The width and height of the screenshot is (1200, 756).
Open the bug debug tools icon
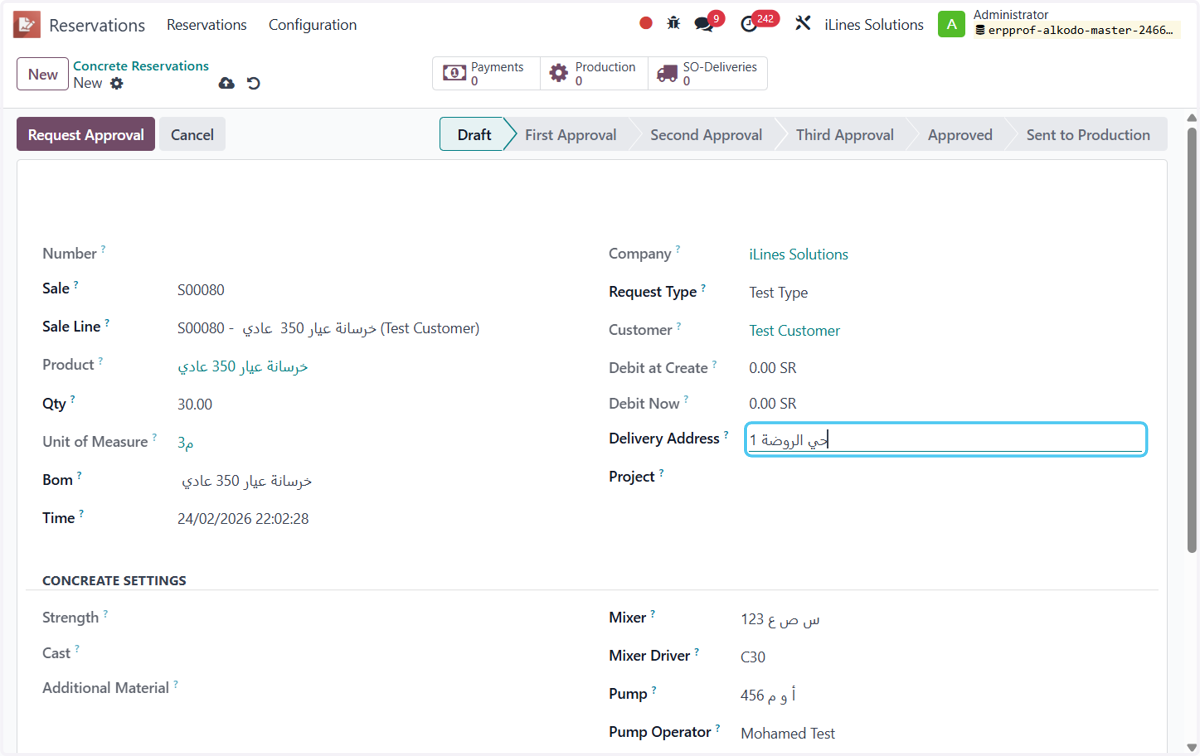[x=674, y=23]
